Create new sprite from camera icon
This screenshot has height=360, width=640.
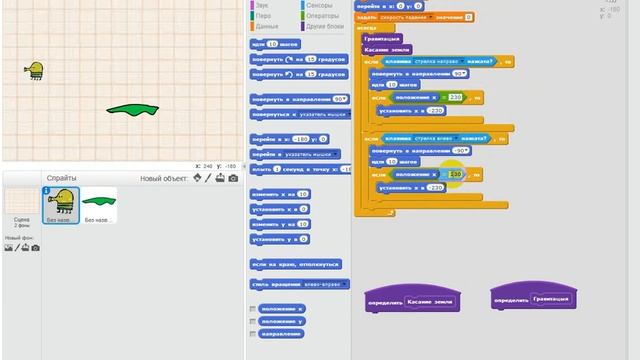233,178
